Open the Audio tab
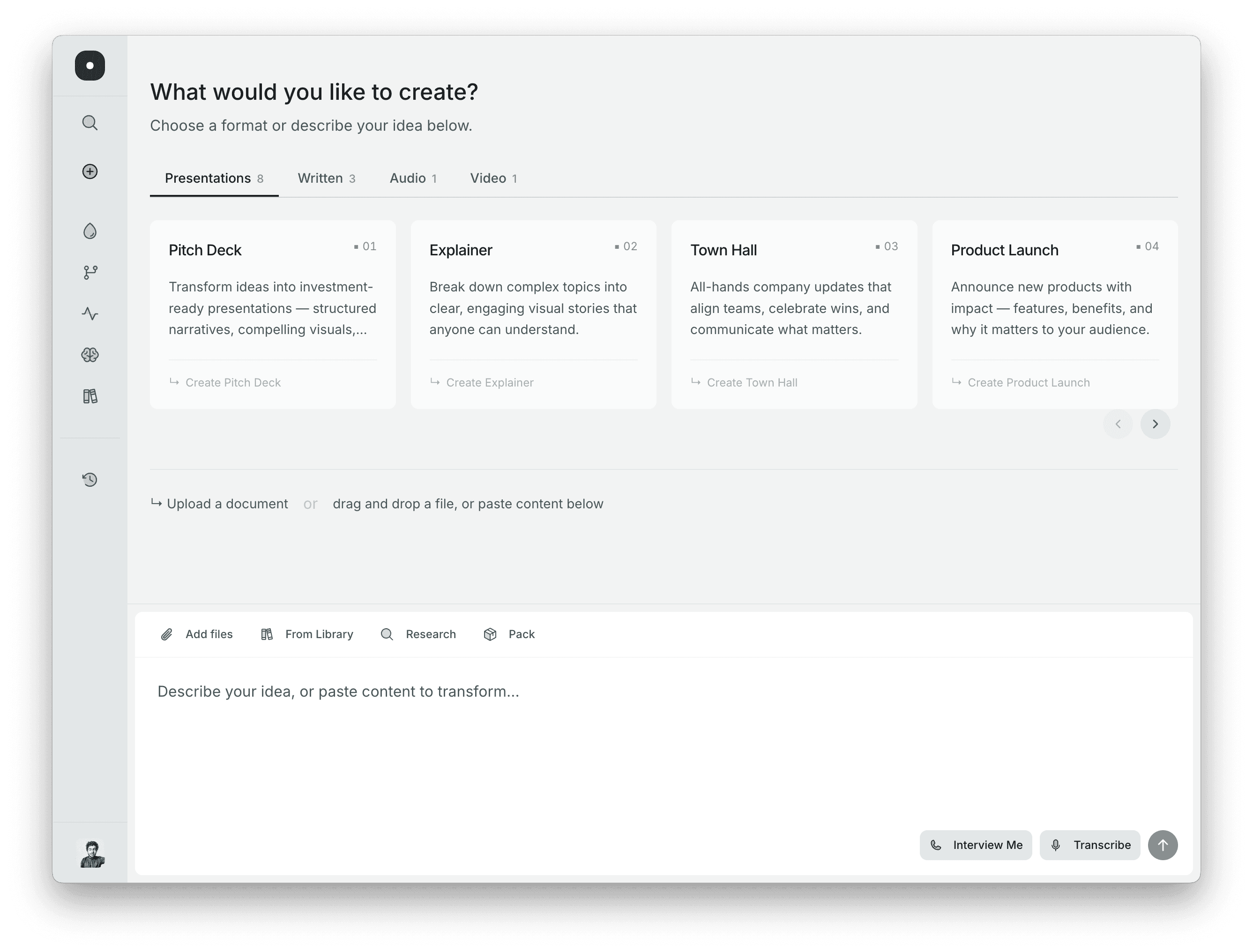The height and width of the screenshot is (952, 1253). 413,178
